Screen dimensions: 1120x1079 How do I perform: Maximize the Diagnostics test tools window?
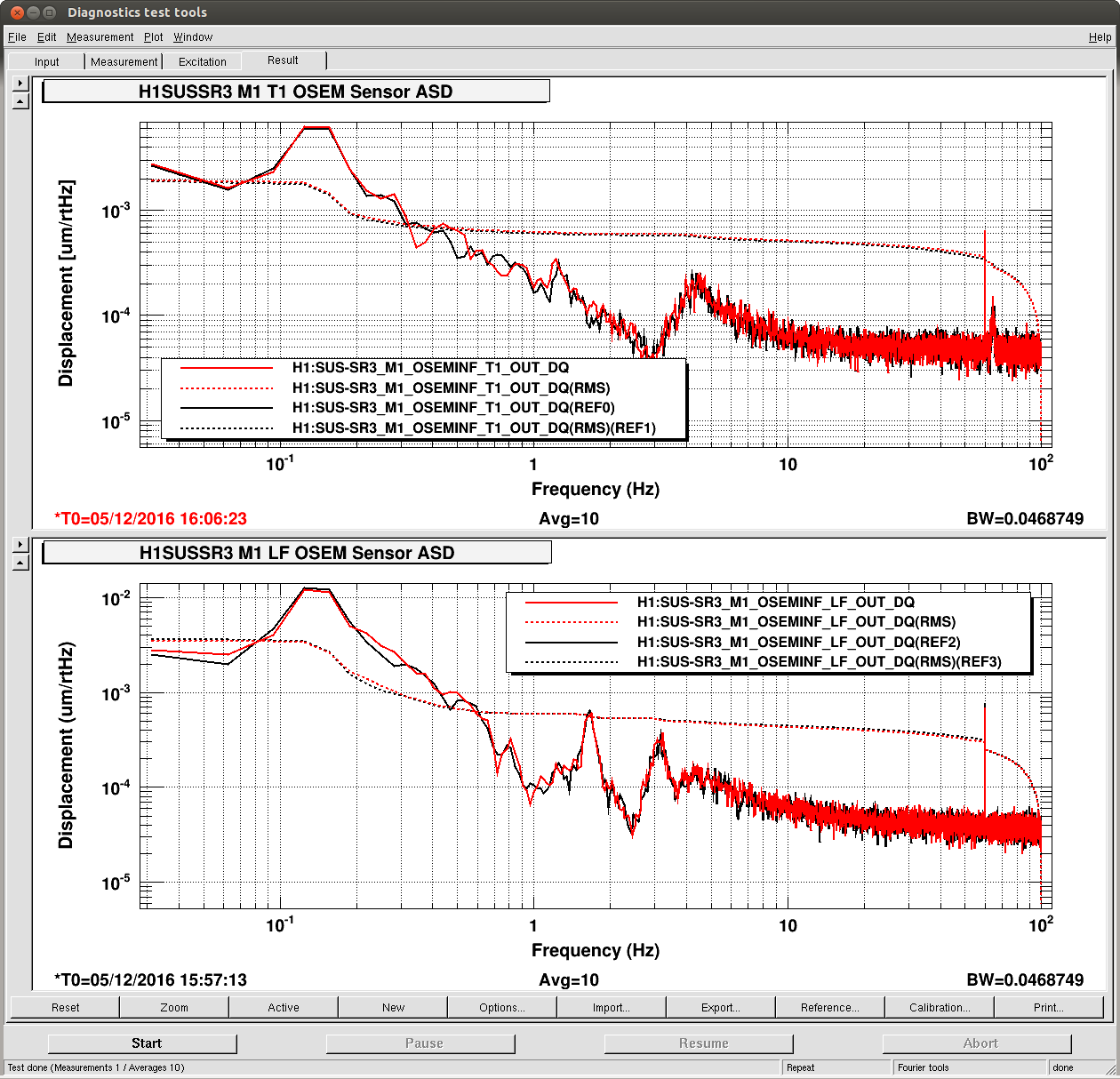pyautogui.click(x=50, y=12)
